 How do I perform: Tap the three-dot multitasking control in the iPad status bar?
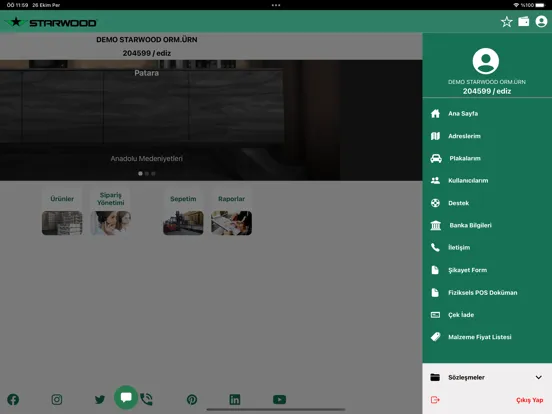(x=276, y=5)
